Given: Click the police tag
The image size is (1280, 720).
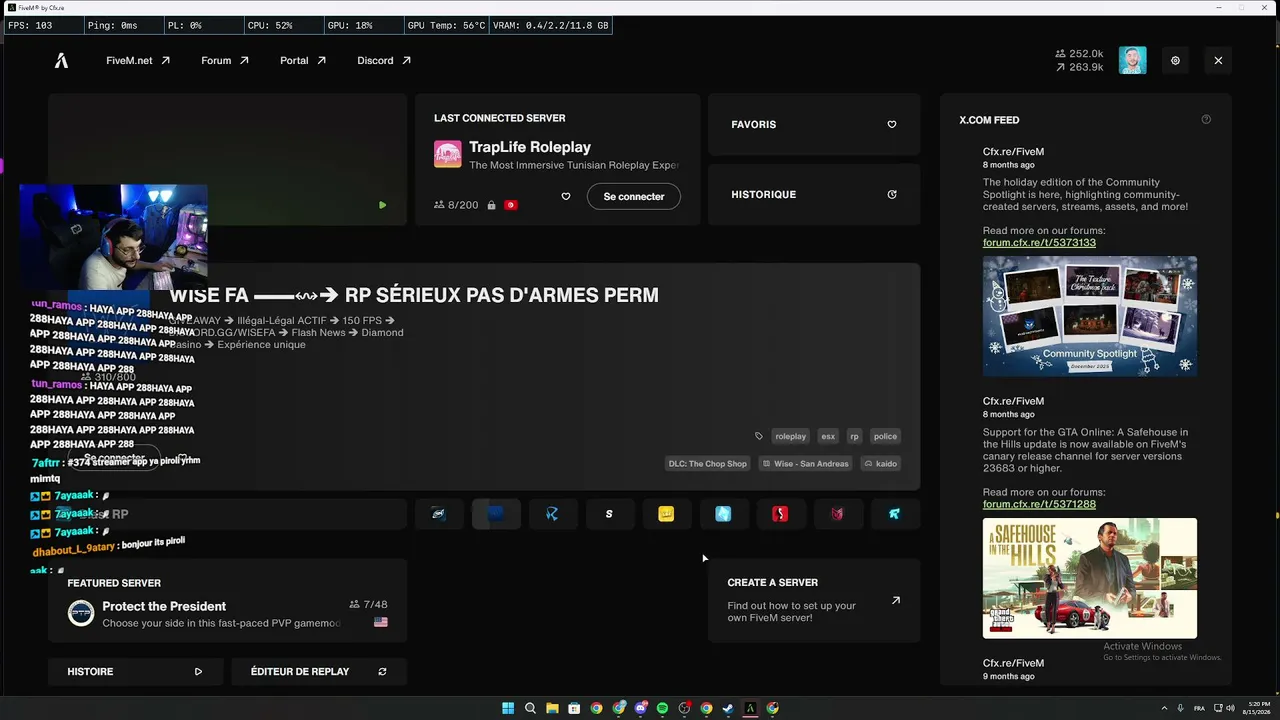Looking at the screenshot, I should (885, 436).
